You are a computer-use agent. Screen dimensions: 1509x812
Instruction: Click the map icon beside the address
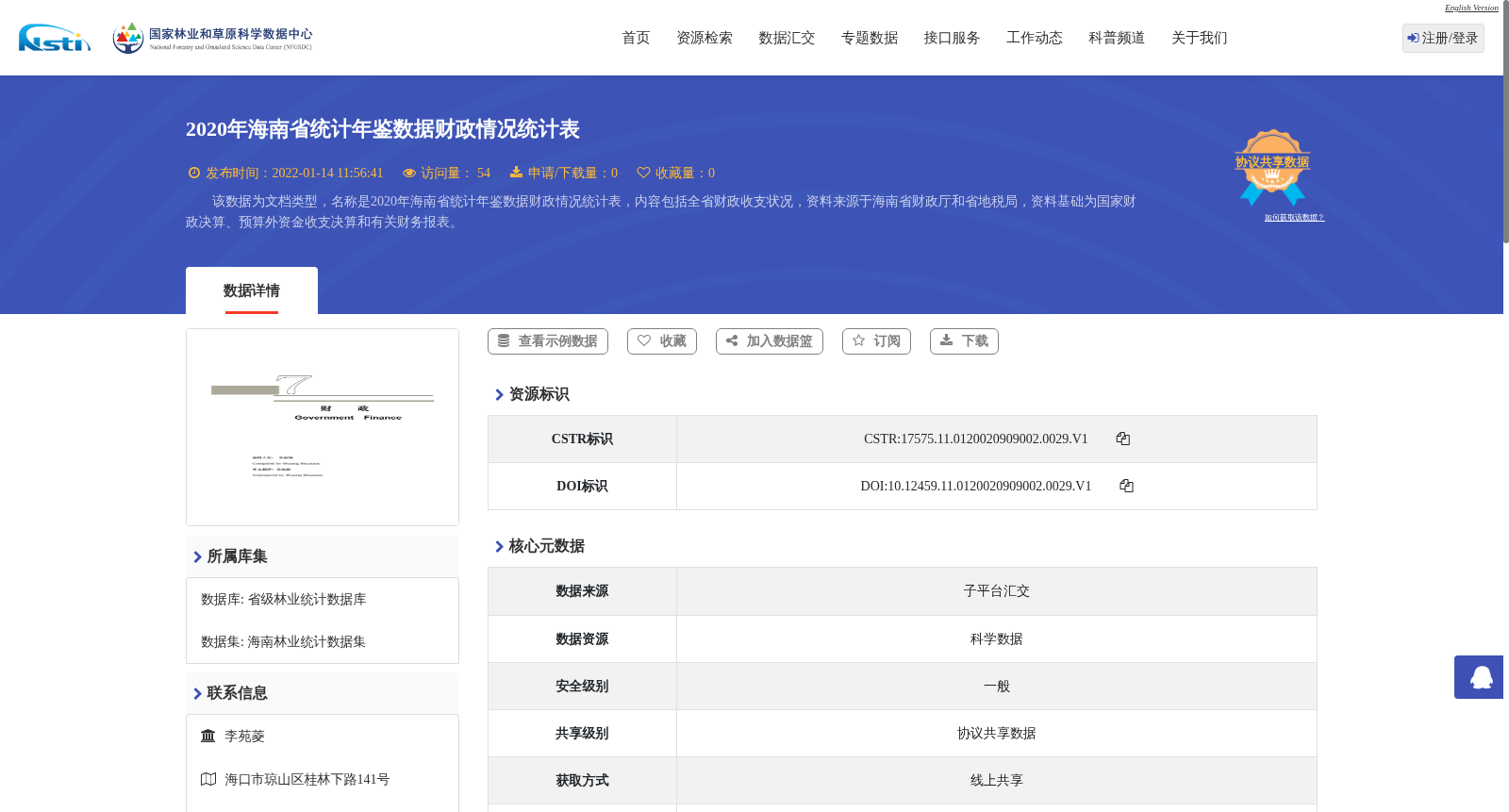[x=208, y=779]
